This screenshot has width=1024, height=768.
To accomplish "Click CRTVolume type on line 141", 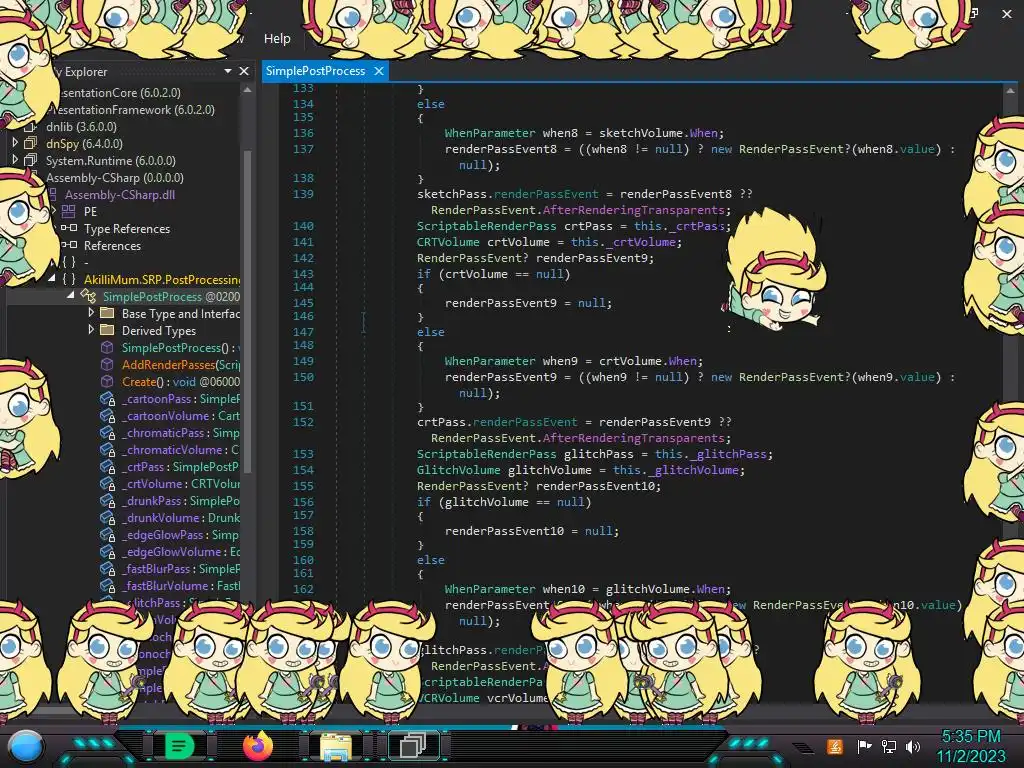I will click(448, 242).
